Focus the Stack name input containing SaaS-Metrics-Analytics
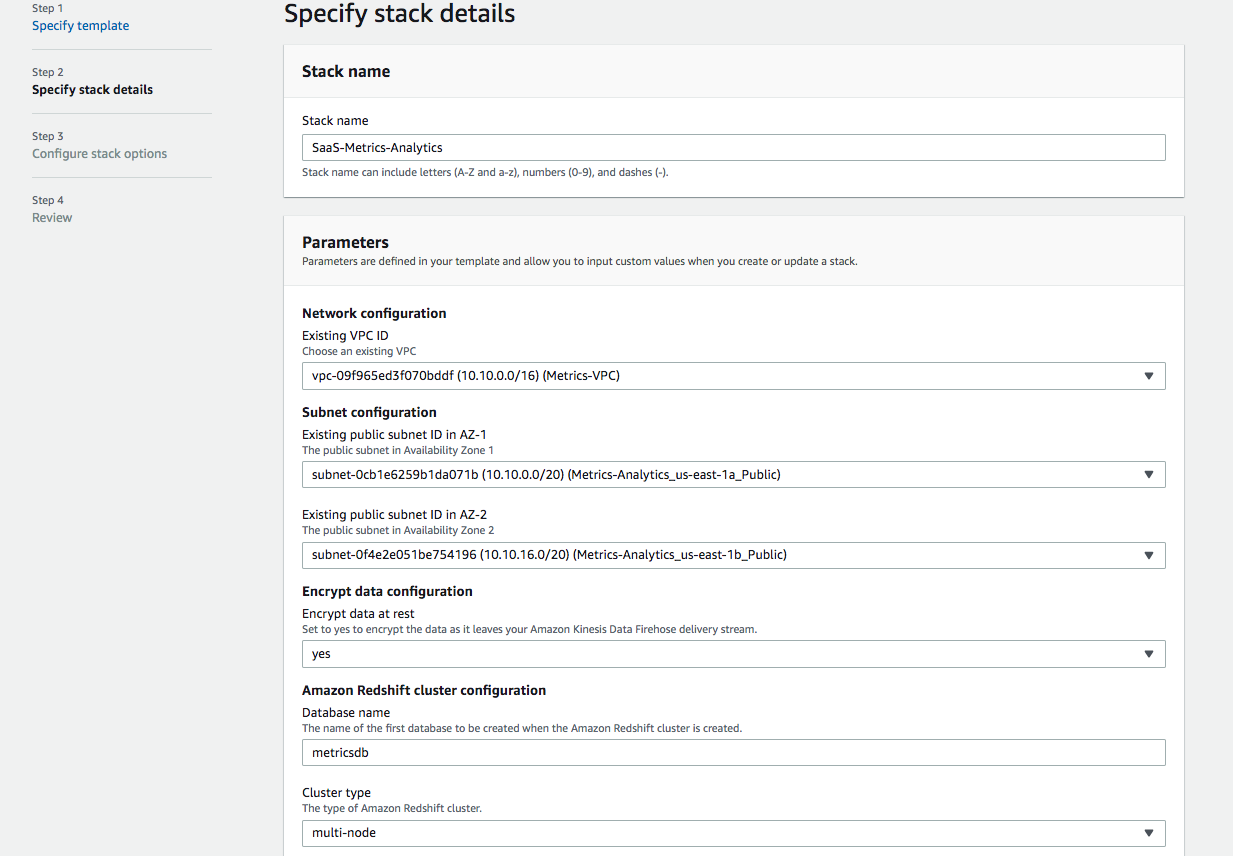The width and height of the screenshot is (1233, 856). pos(733,147)
